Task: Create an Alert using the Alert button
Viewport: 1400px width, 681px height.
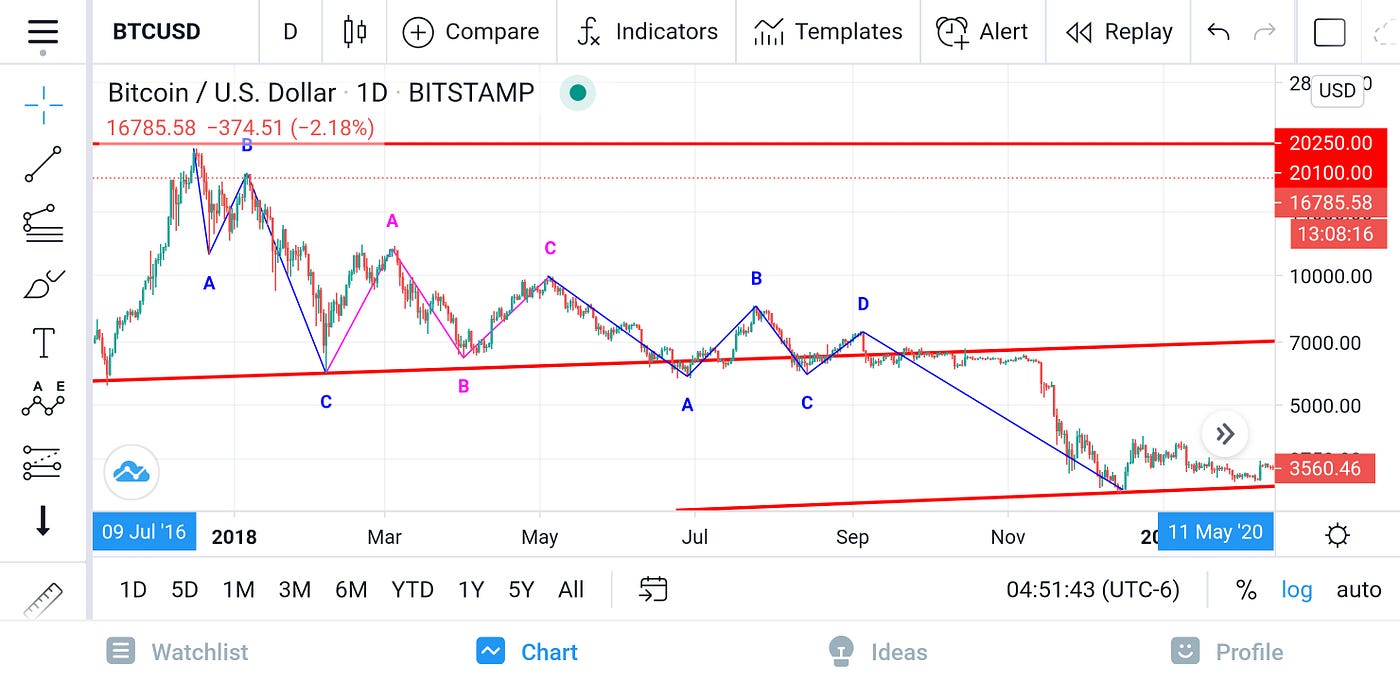Action: tap(983, 31)
